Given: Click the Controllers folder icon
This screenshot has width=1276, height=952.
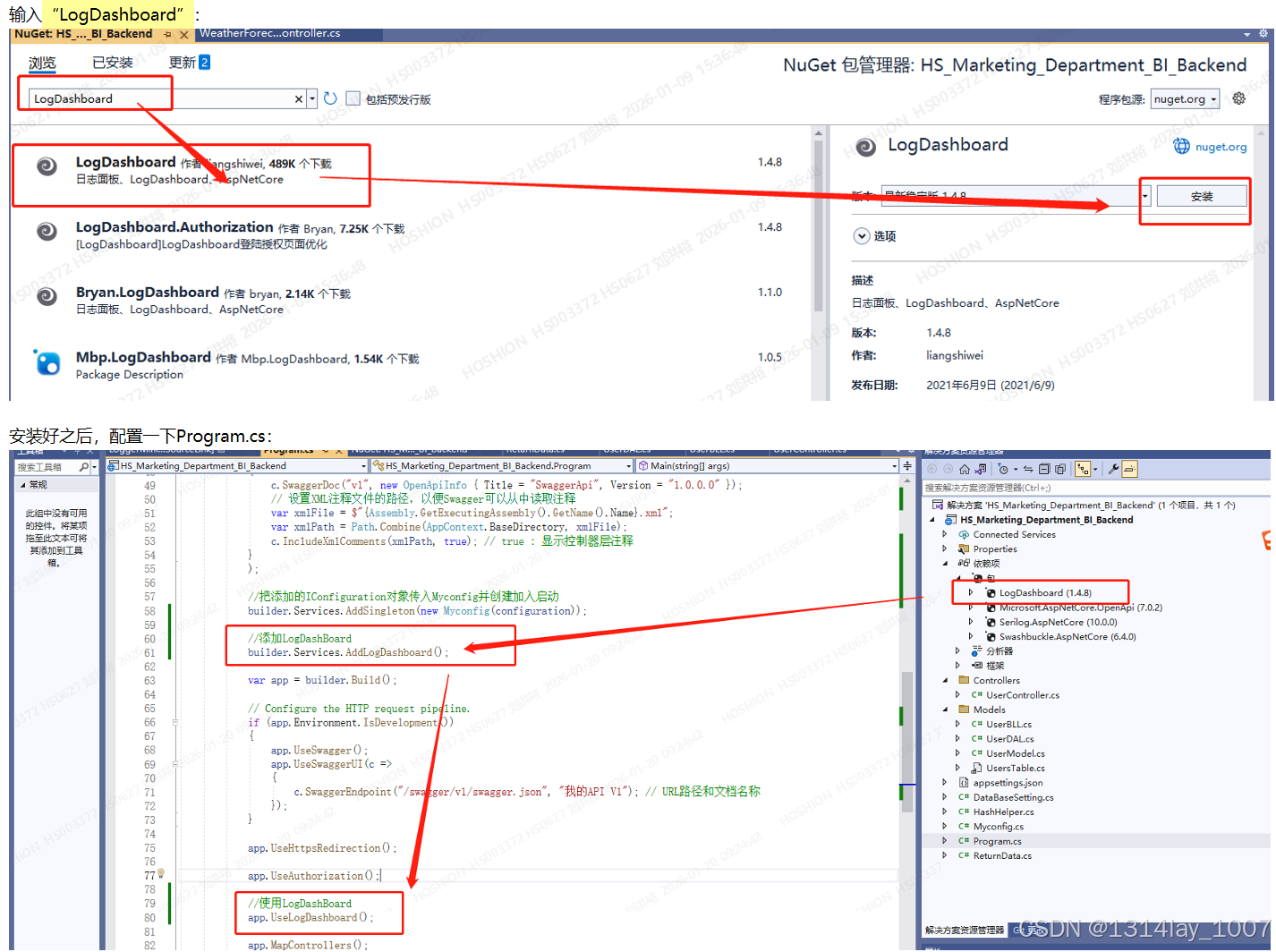Looking at the screenshot, I should 964,680.
